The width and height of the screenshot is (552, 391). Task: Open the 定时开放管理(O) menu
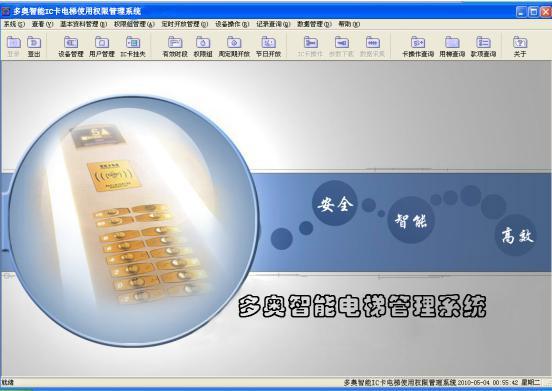pos(185,24)
